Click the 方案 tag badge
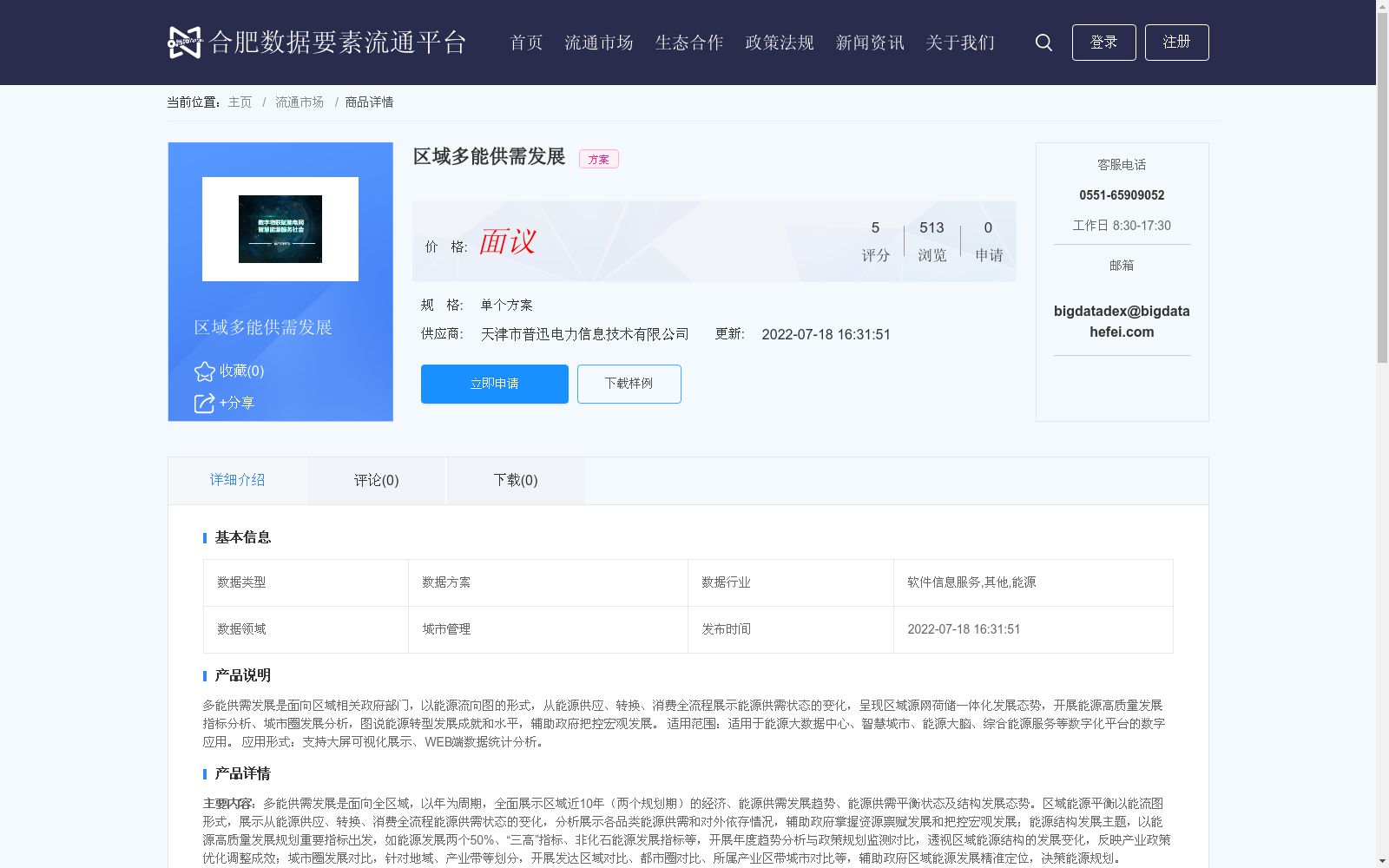The image size is (1389, 868). pos(599,159)
